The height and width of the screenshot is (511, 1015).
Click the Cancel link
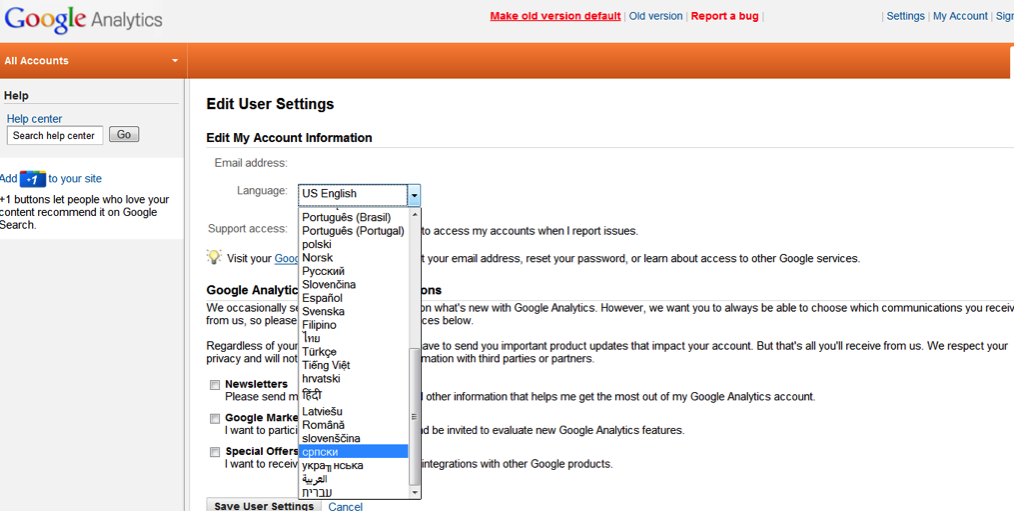point(346,506)
